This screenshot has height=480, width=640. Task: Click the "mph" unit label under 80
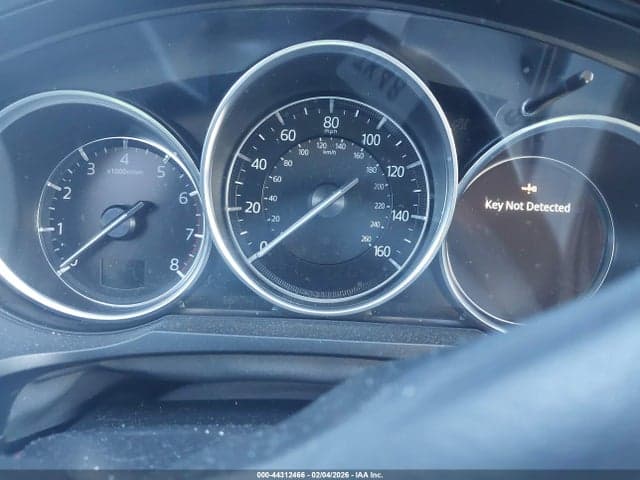point(331,132)
